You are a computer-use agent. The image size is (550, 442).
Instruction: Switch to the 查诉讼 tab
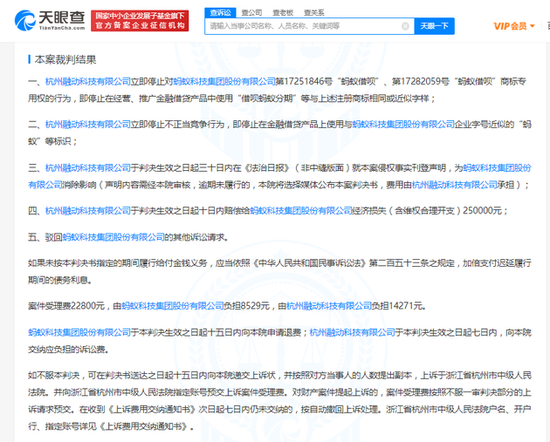tap(220, 13)
